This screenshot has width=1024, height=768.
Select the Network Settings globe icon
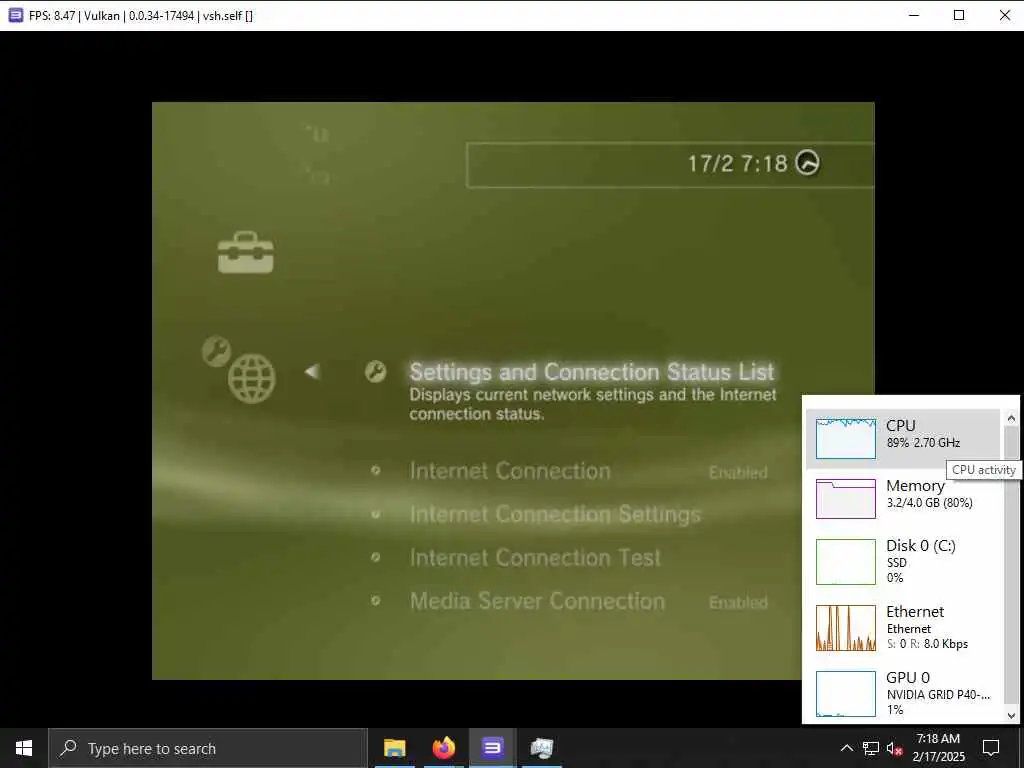click(x=251, y=379)
